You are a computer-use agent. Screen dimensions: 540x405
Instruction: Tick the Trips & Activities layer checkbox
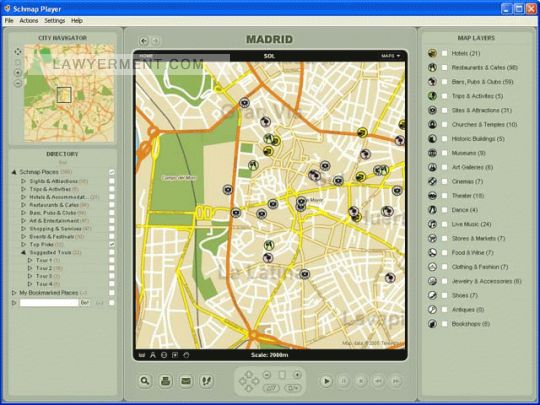(445, 96)
